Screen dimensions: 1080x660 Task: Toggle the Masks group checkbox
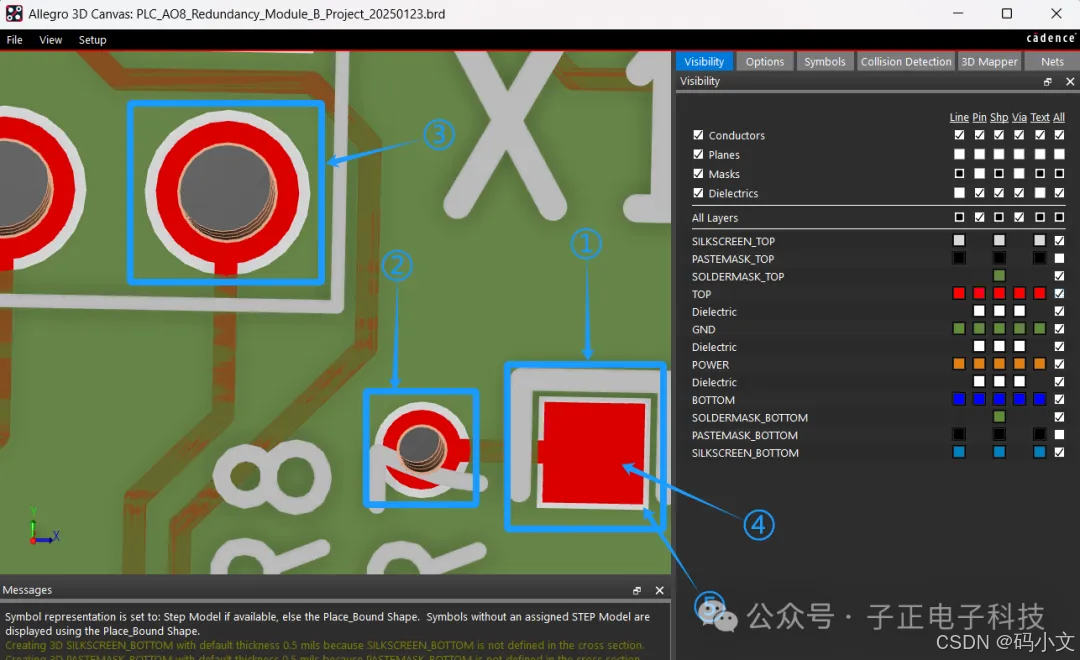click(698, 174)
